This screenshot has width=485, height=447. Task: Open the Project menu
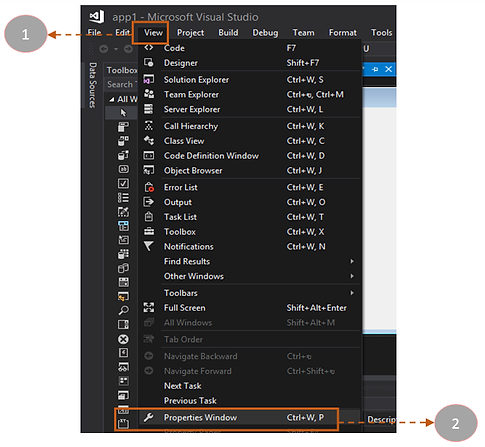(x=190, y=33)
